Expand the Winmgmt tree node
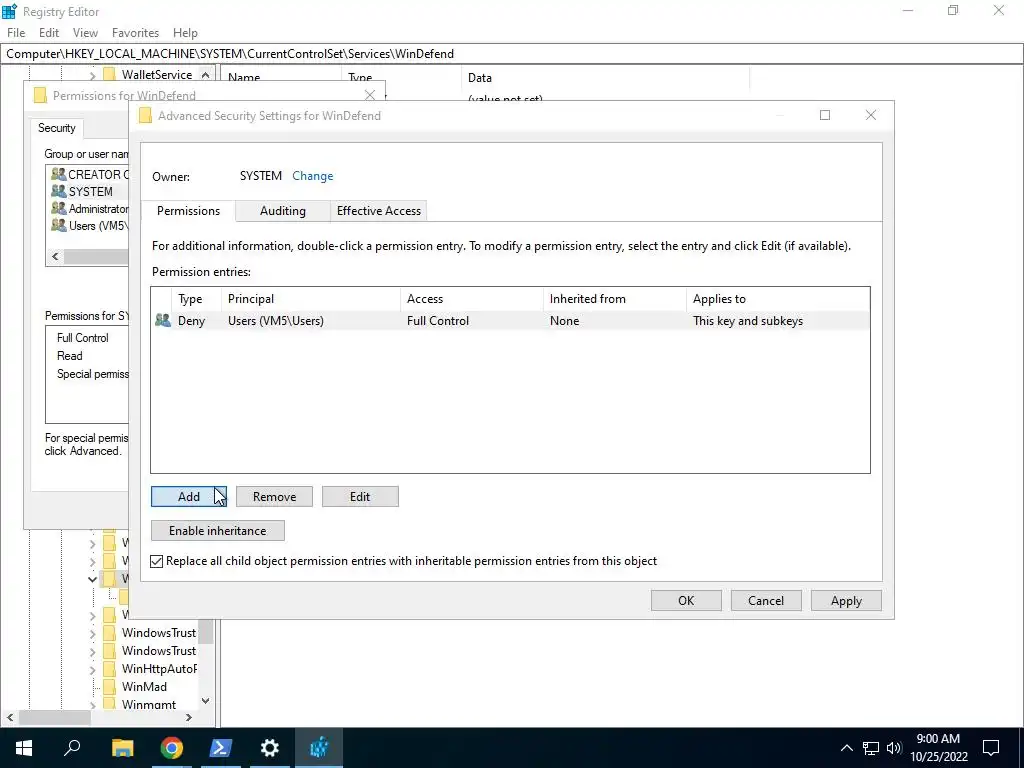This screenshot has height=768, width=1024. [x=92, y=705]
